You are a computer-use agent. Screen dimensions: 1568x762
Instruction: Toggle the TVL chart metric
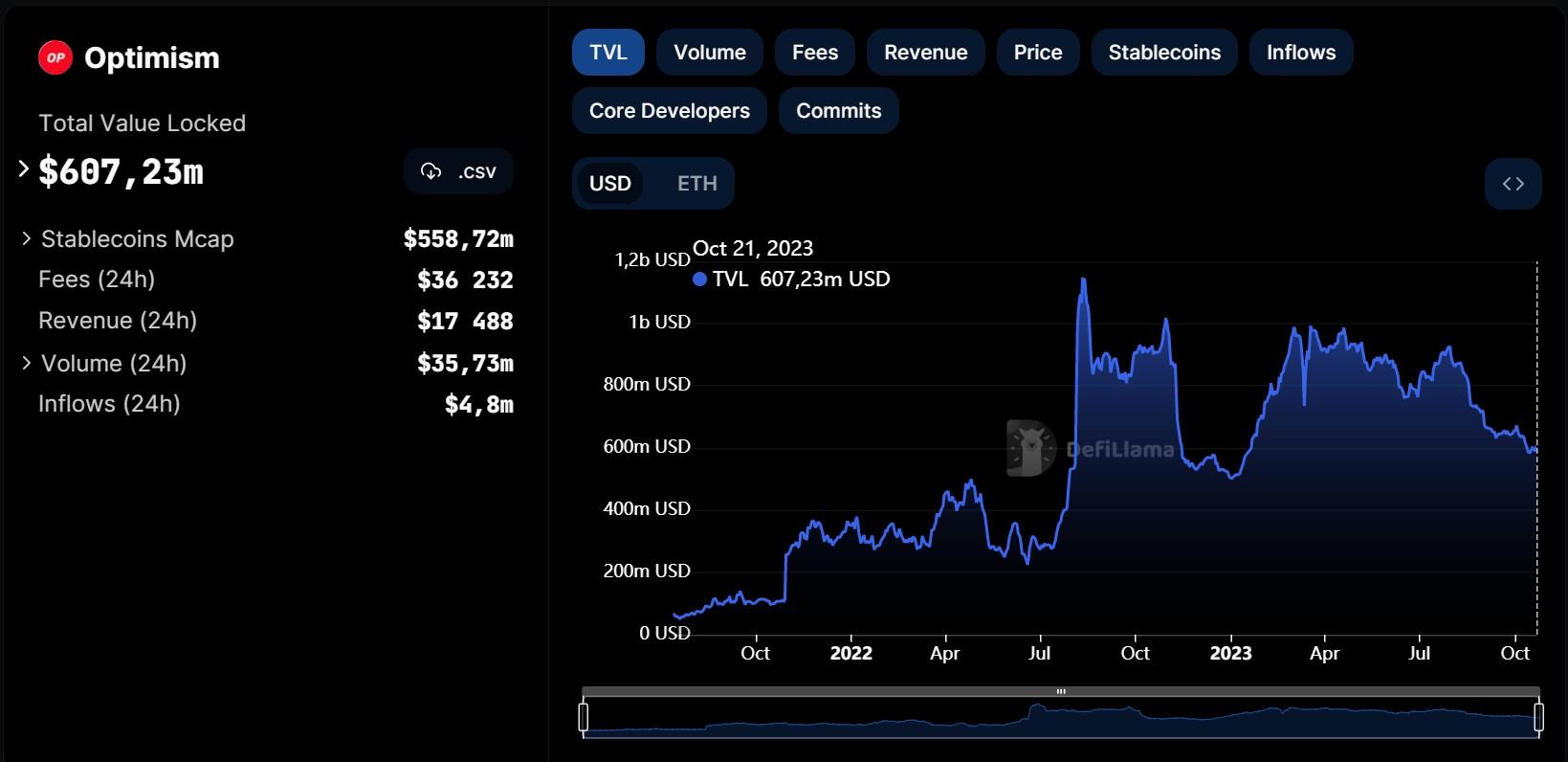coord(608,53)
